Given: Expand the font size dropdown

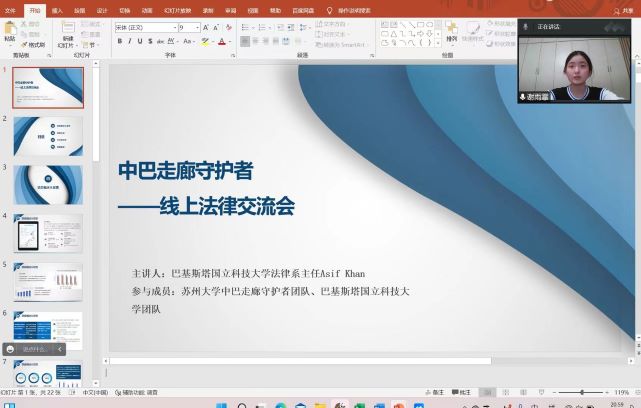Looking at the screenshot, I should click(x=197, y=28).
